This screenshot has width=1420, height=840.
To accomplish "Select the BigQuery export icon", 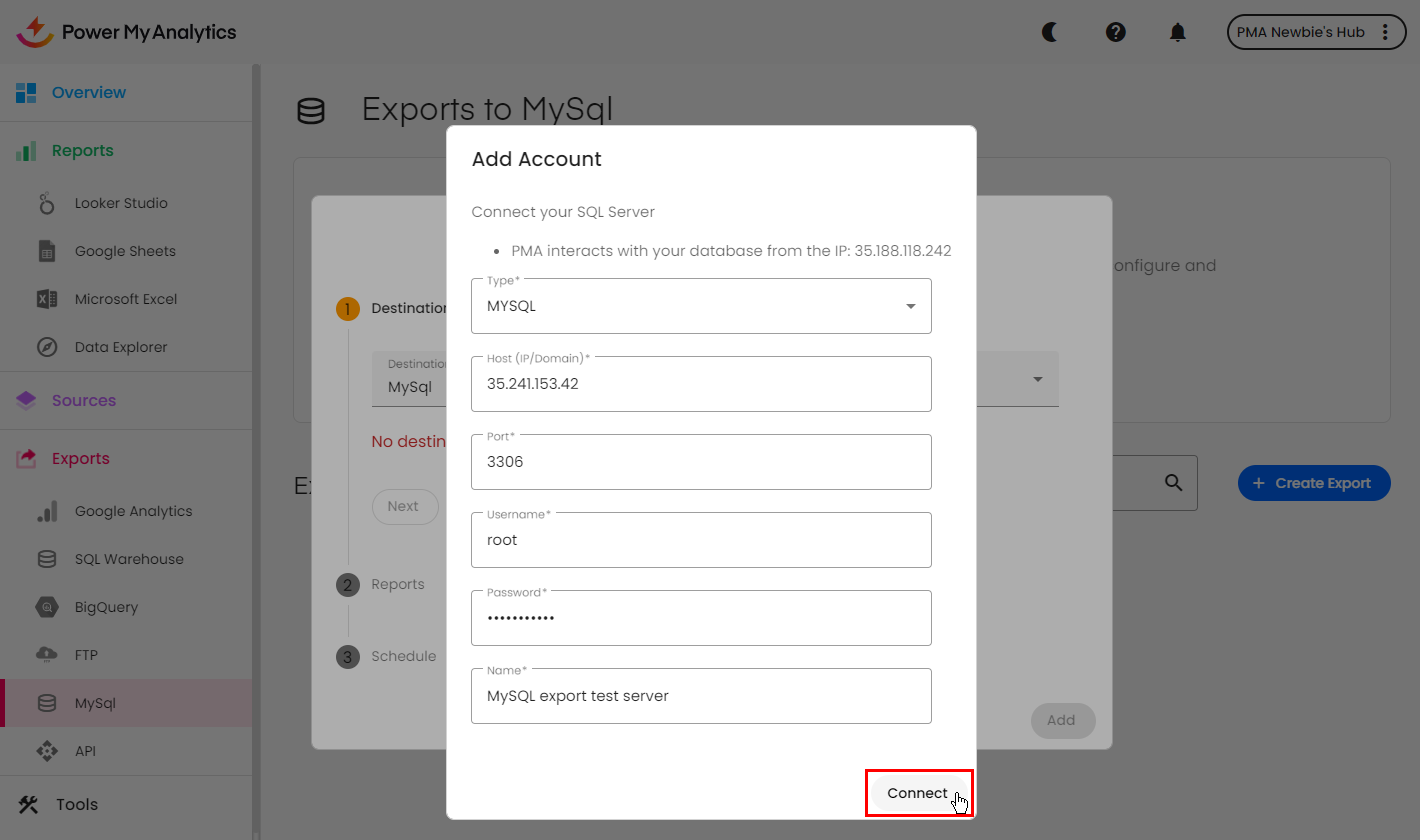I will [46, 606].
